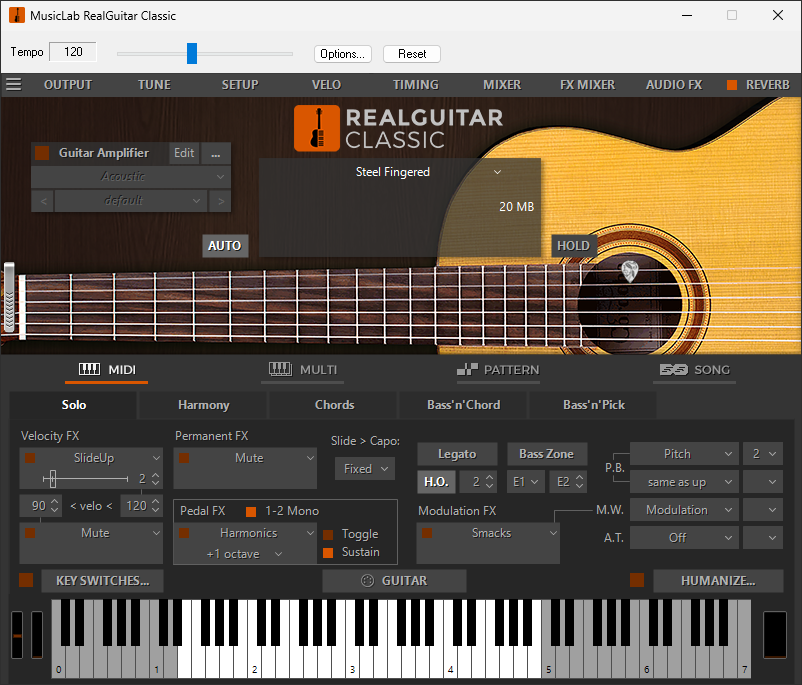The width and height of the screenshot is (802, 685).
Task: Toggle the Legato button
Action: (457, 454)
